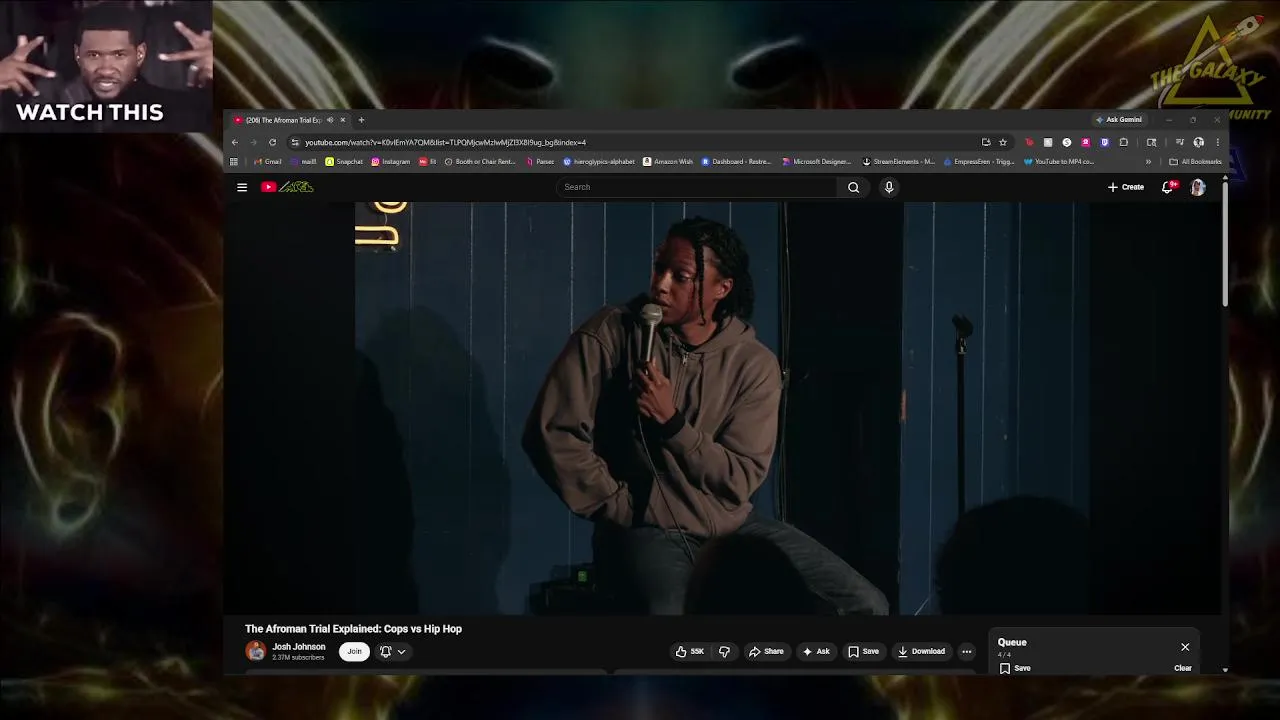Clear the Queue
1280x720 pixels.
(x=1183, y=668)
